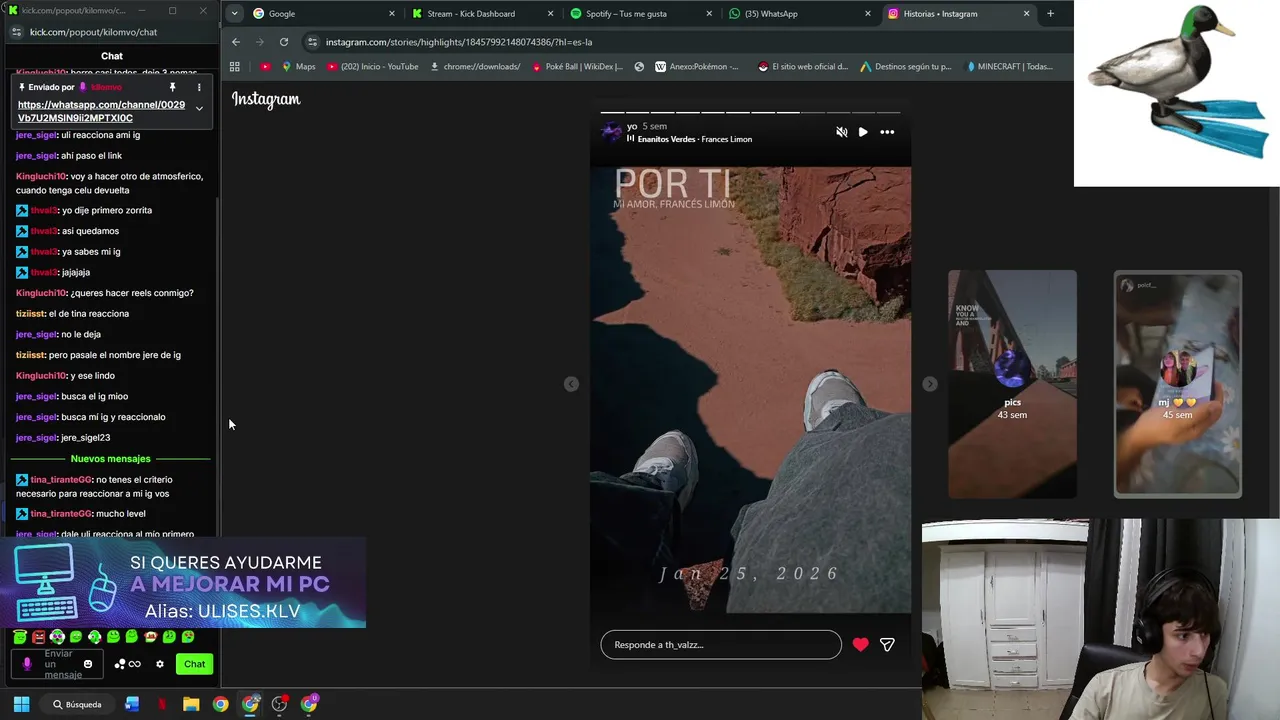Screen dimensions: 1280x720
Task: Open the 'yo' profile avatar on story
Action: (611, 132)
